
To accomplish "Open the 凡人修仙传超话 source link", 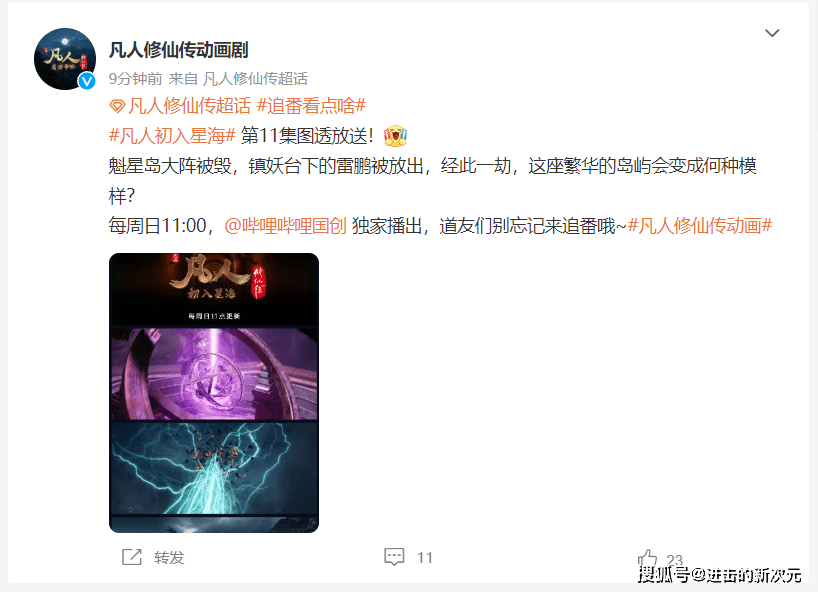I will pyautogui.click(x=255, y=79).
